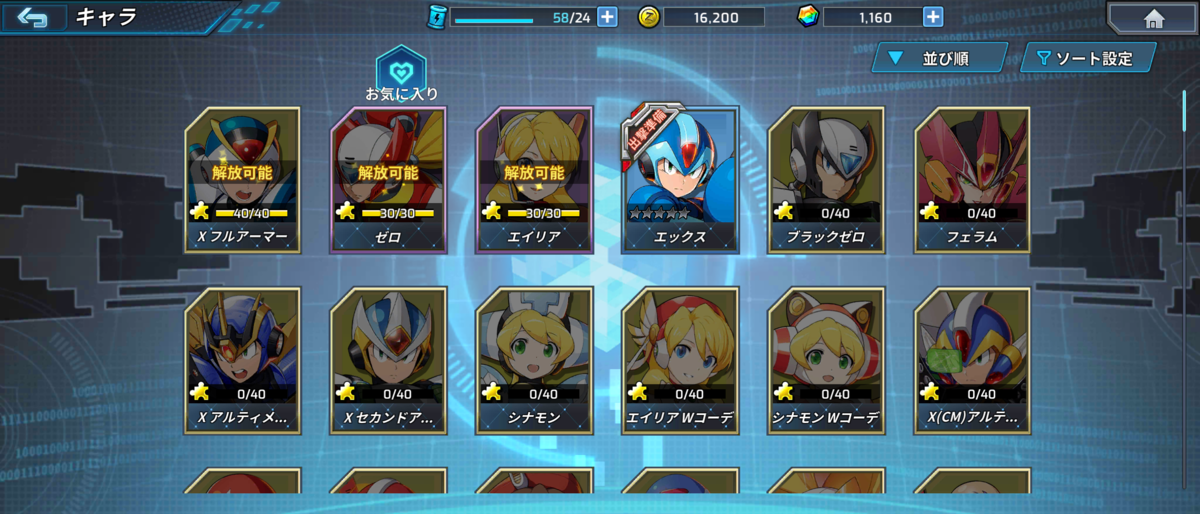
Task: Tap the rainbow gem currency icon
Action: click(807, 17)
